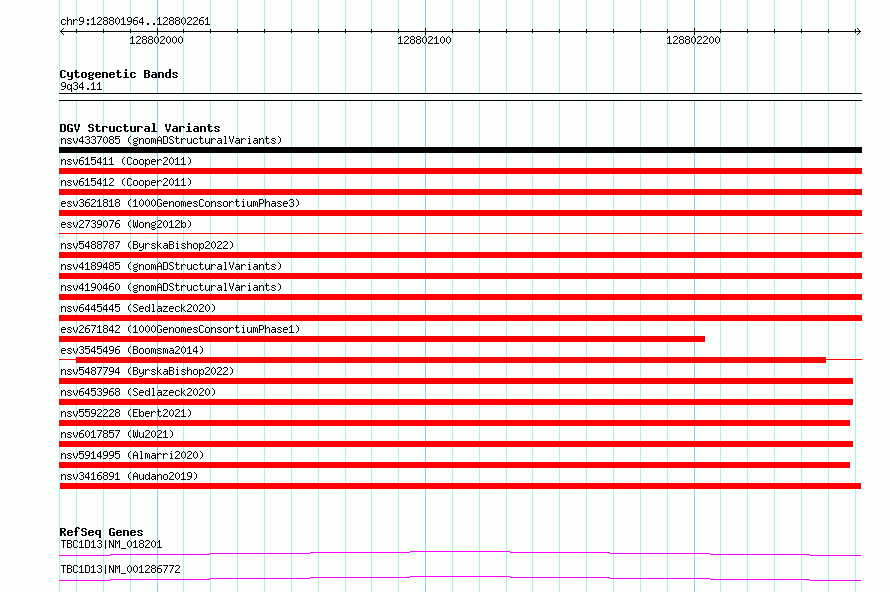Viewport: 890px width, 592px height.
Task: Open variant nsv615412 (Cooper2011) label
Action: (x=126, y=182)
